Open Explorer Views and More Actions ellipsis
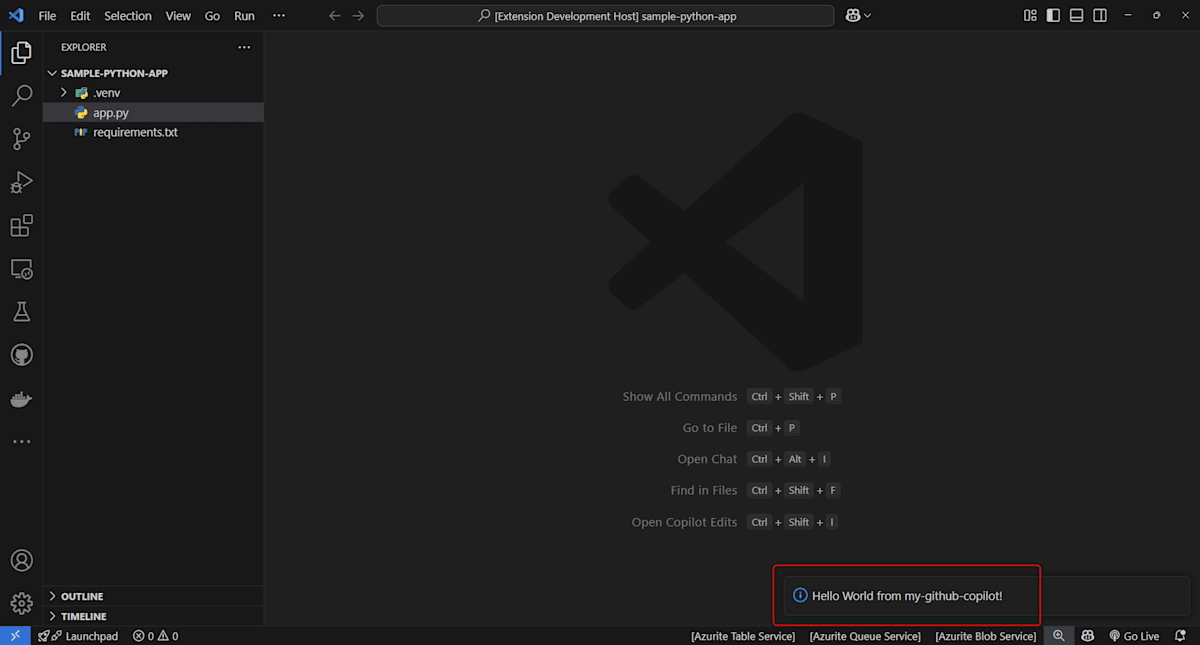Viewport: 1200px width, 645px height. (245, 47)
